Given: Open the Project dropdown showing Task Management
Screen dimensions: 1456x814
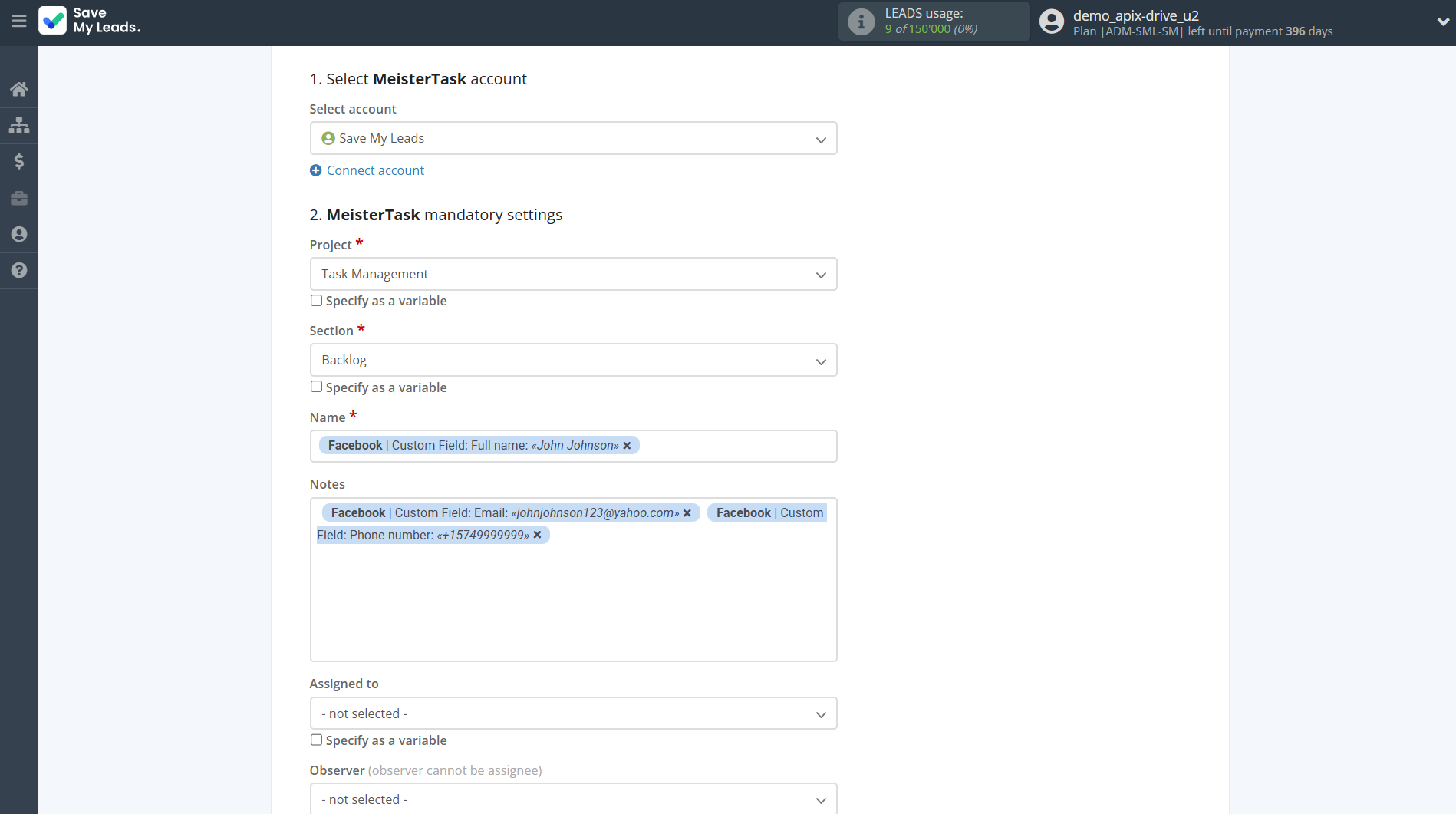Looking at the screenshot, I should click(573, 274).
